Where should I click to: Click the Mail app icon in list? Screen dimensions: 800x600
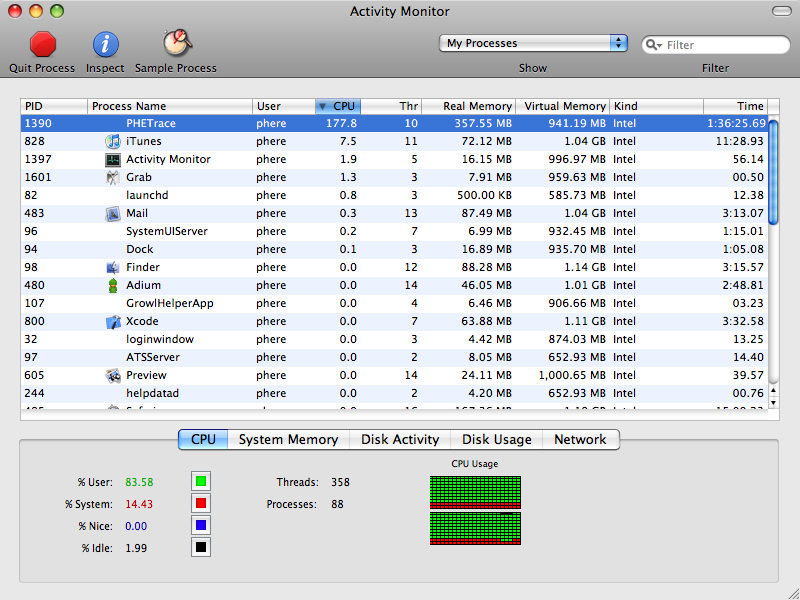pyautogui.click(x=112, y=214)
